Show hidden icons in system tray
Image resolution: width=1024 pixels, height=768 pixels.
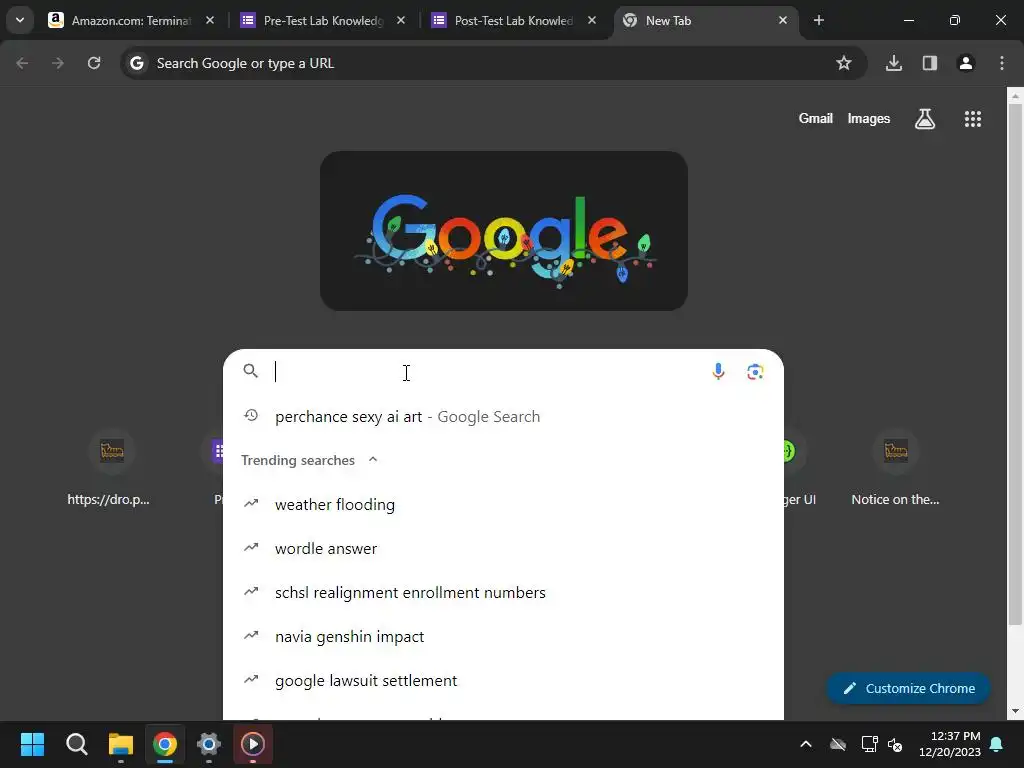coord(806,744)
